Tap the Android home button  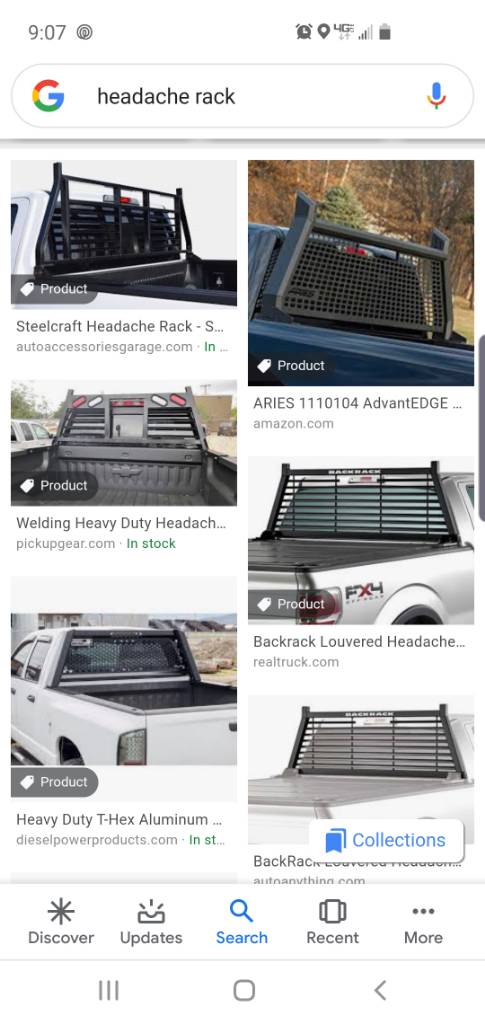243,990
